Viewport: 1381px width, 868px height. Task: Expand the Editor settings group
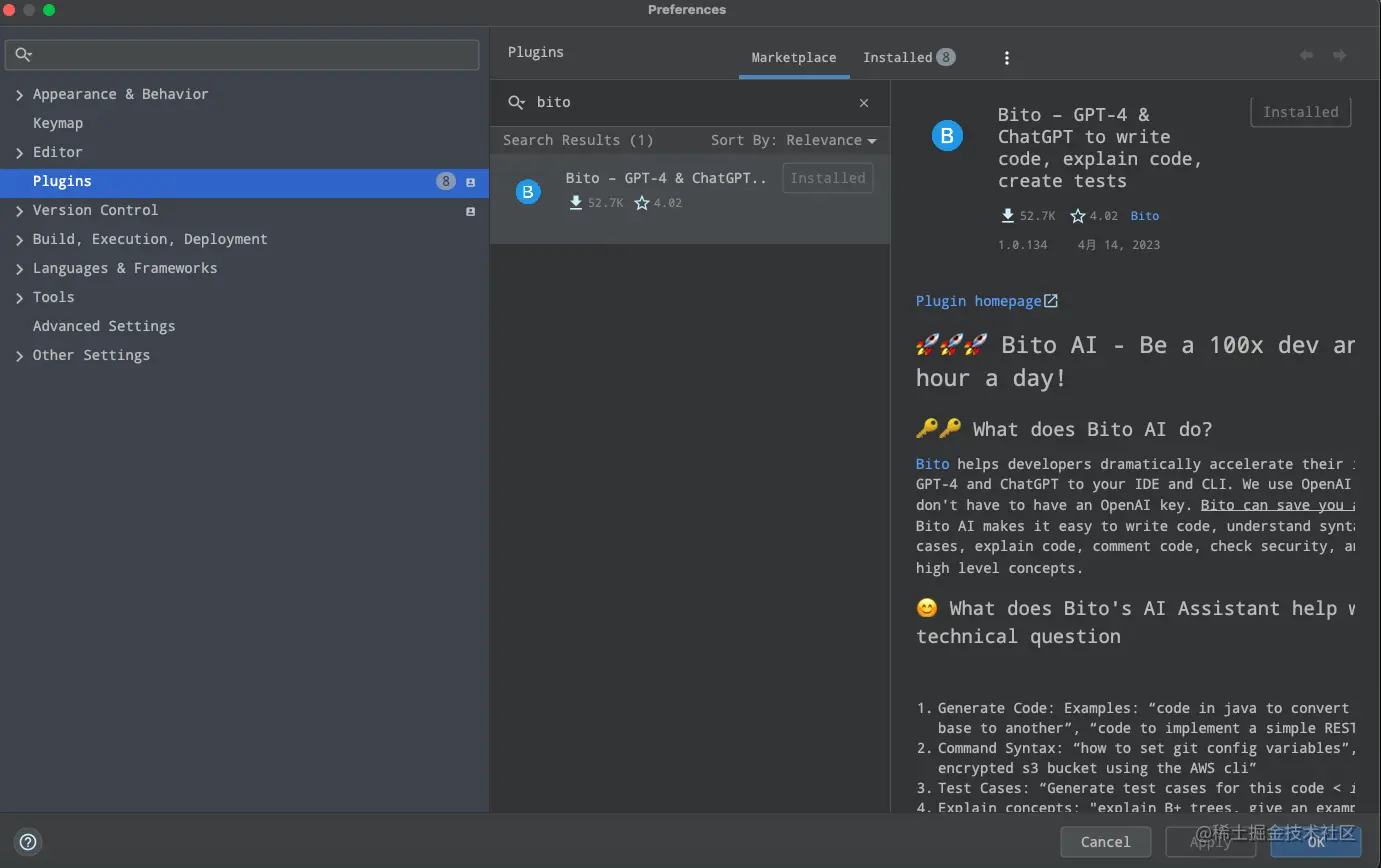point(19,153)
